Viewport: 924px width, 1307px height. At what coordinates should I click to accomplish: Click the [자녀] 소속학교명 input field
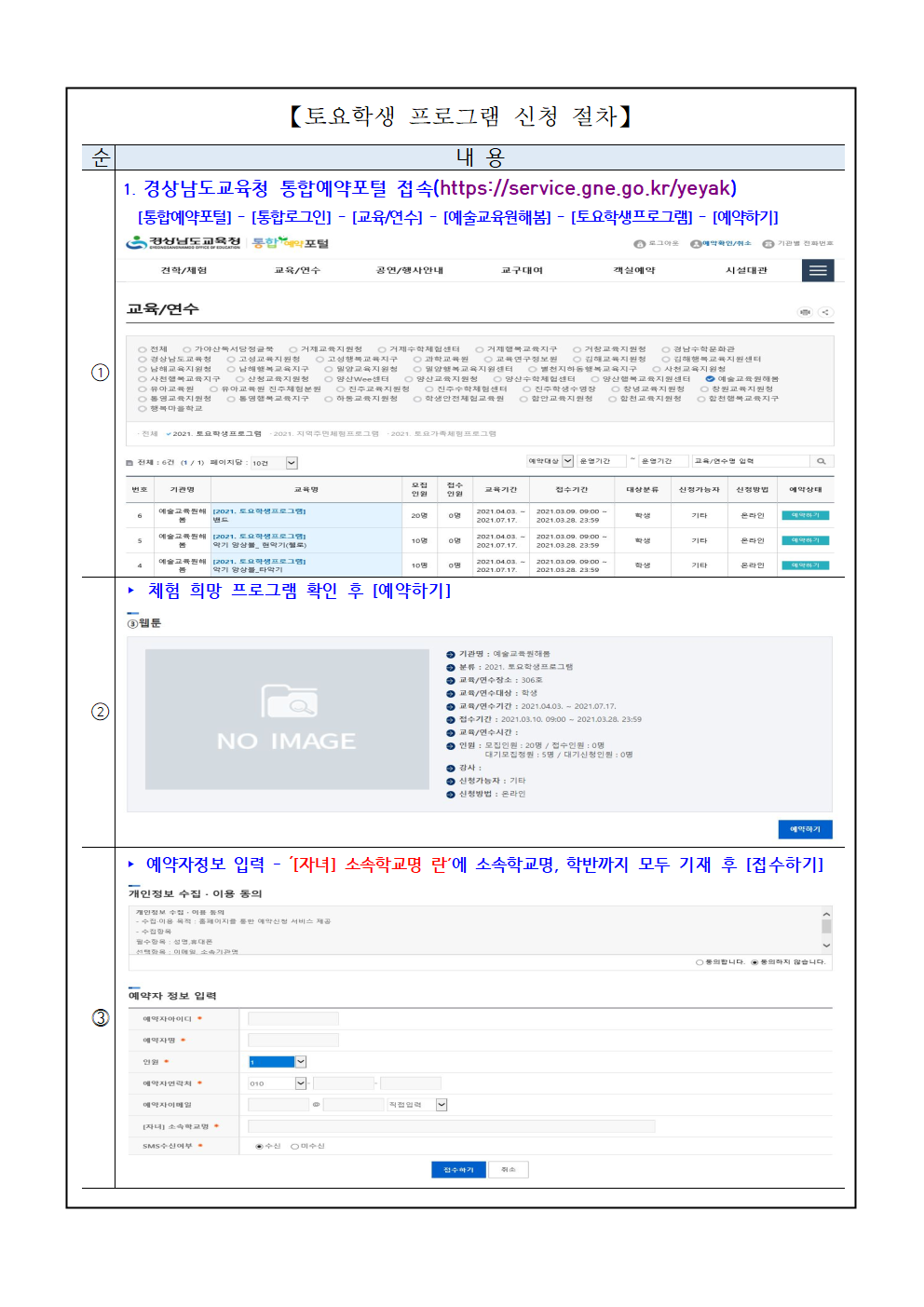point(452,1126)
